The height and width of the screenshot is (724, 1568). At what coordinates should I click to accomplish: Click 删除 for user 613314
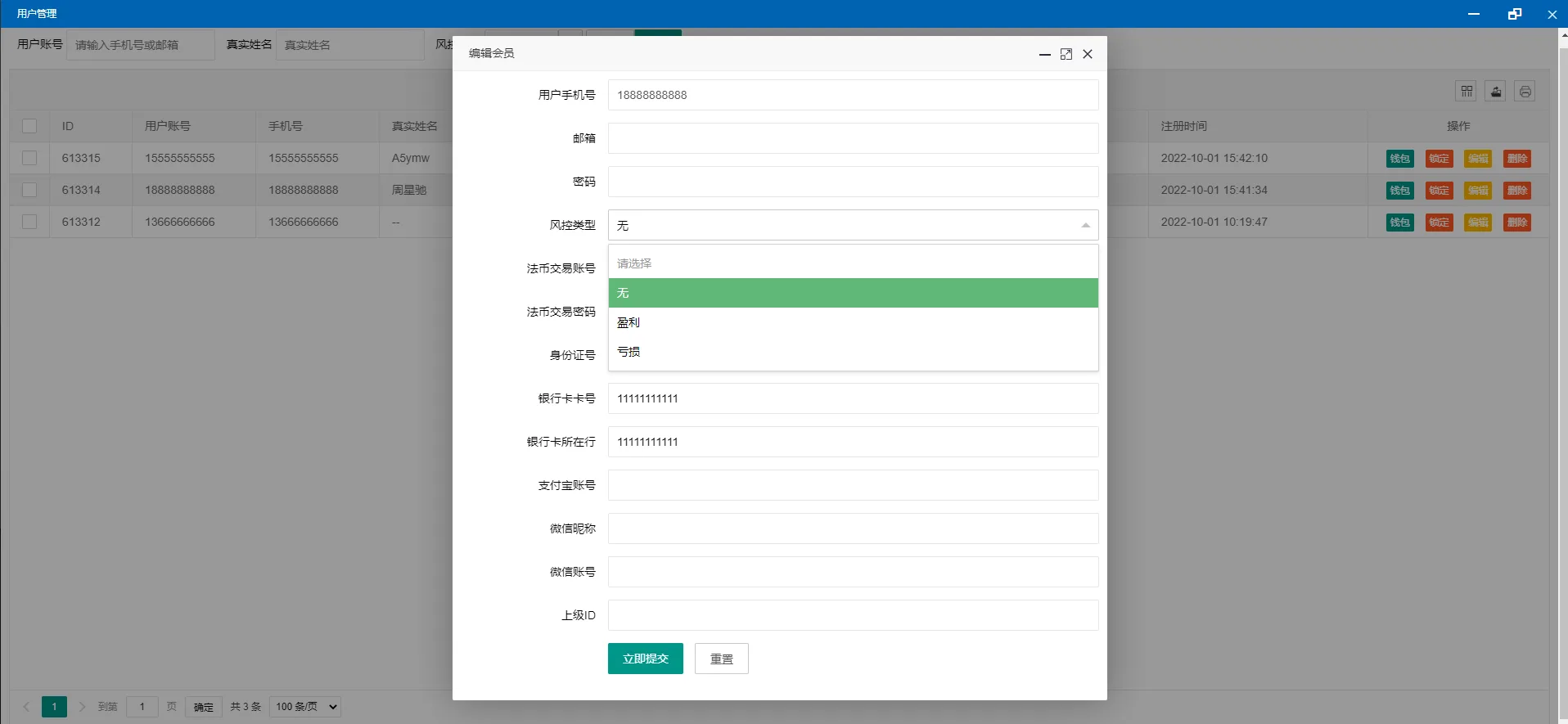point(1517,191)
